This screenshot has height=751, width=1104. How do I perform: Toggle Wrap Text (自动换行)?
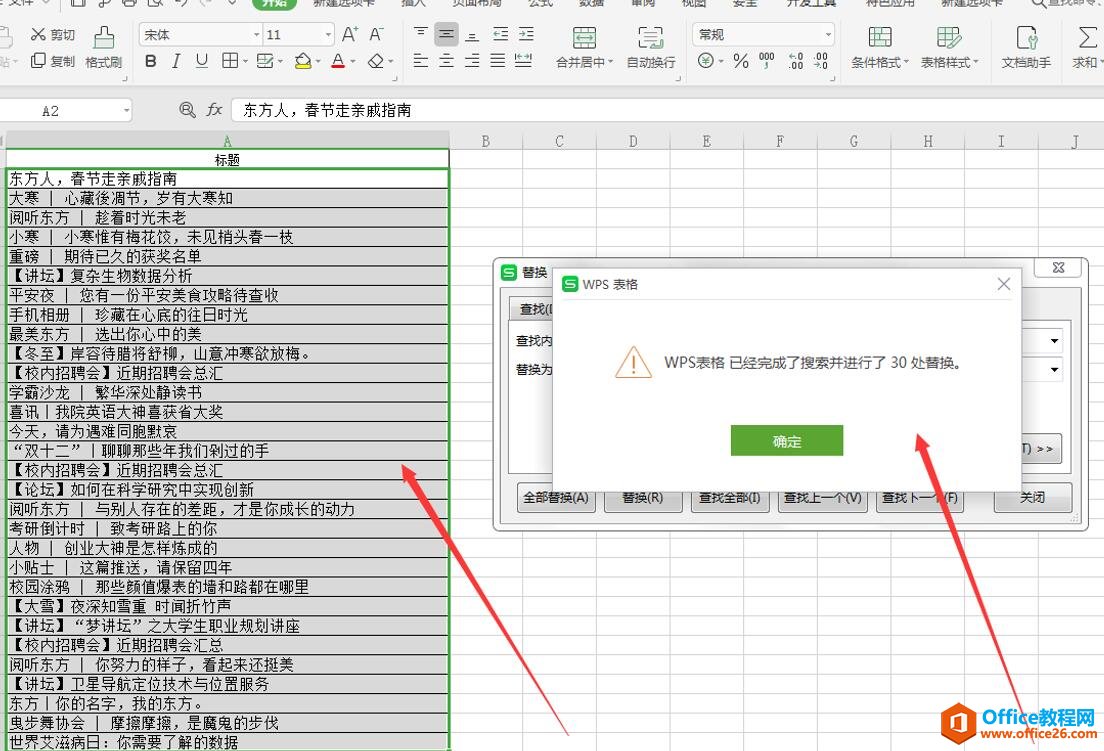(651, 48)
